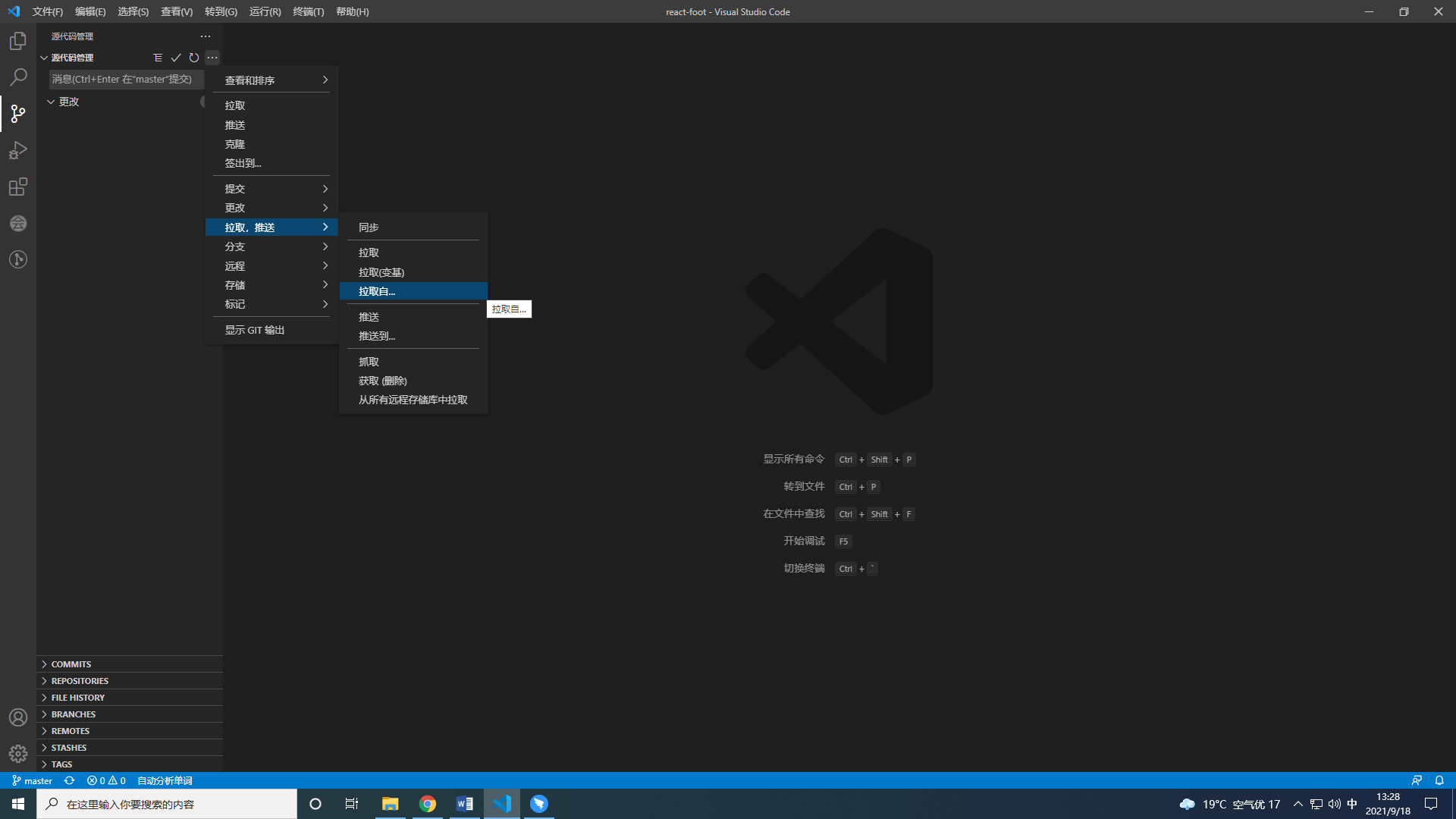The image size is (1456, 819).
Task: Open the 标记 submenu
Action: click(x=271, y=304)
